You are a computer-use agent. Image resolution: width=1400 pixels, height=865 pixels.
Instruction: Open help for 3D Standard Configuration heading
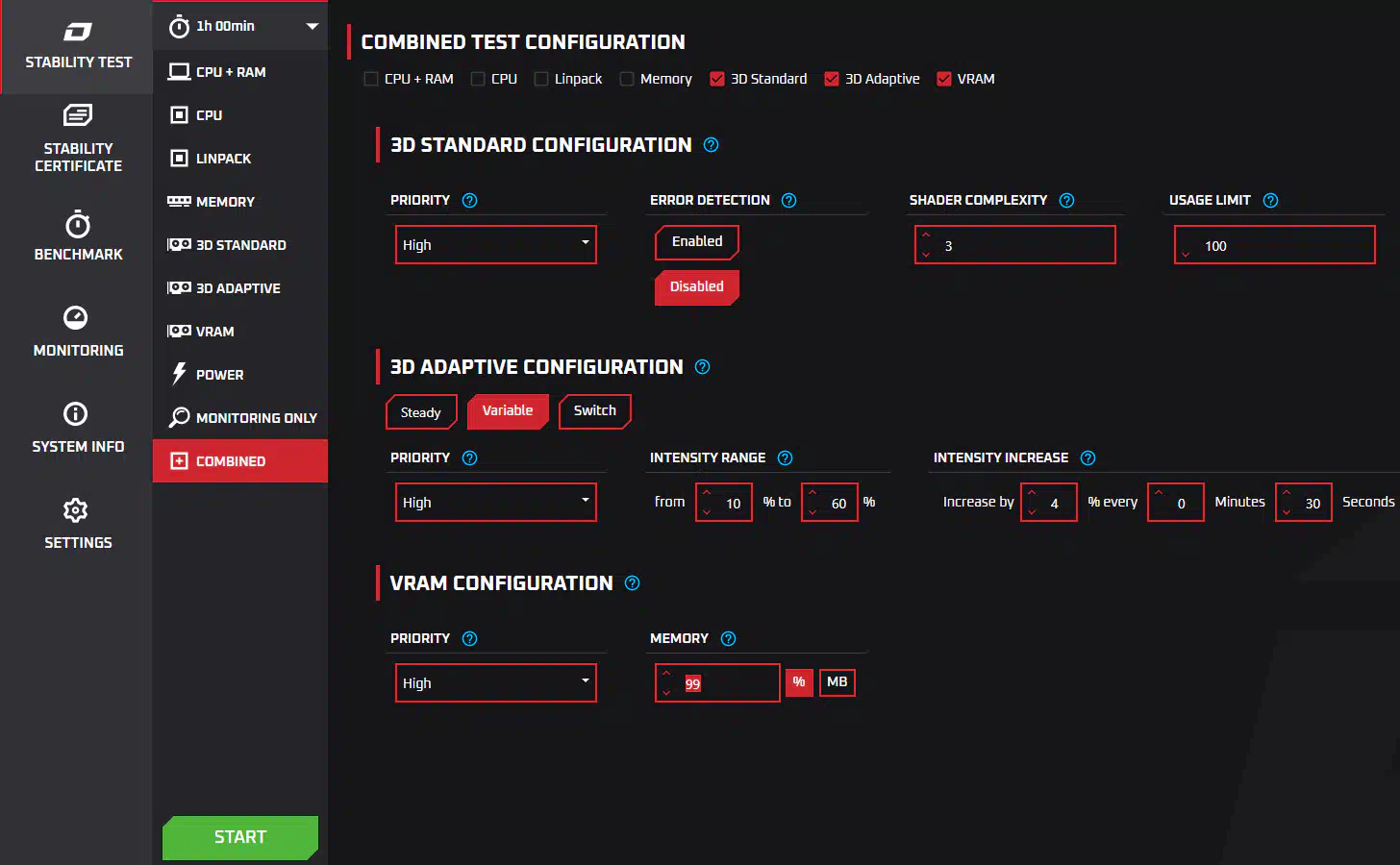[x=712, y=145]
